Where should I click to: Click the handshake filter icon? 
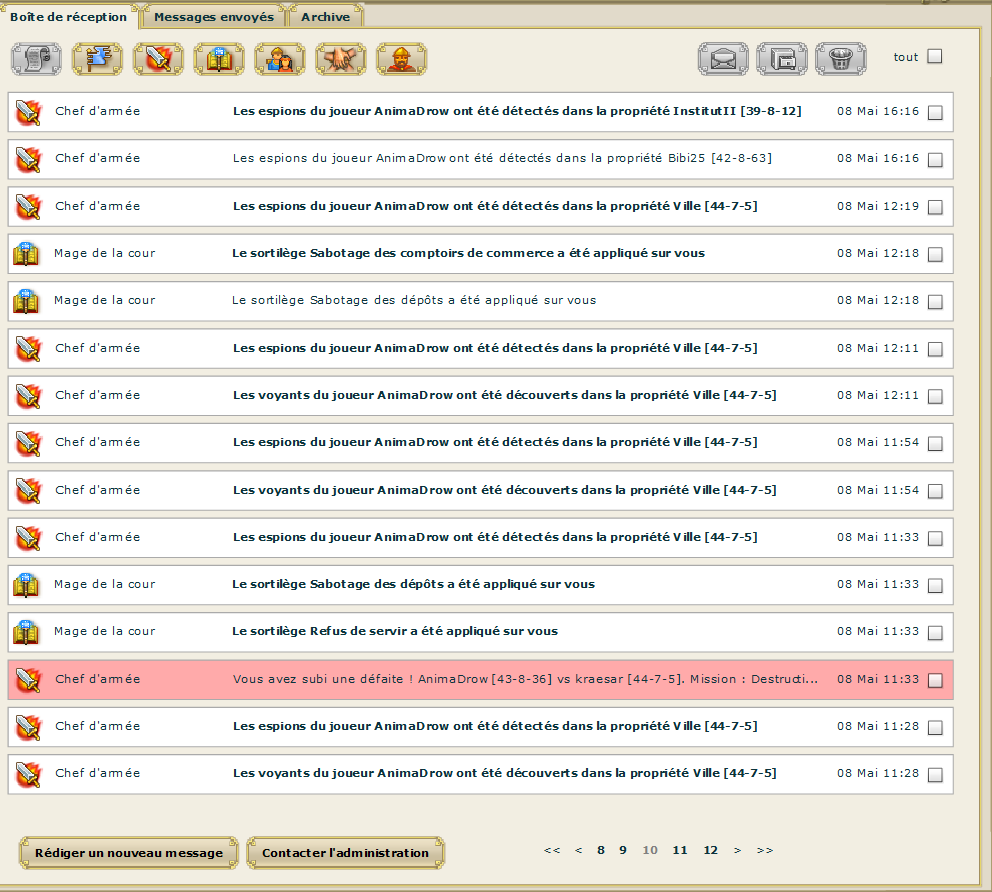coord(341,59)
